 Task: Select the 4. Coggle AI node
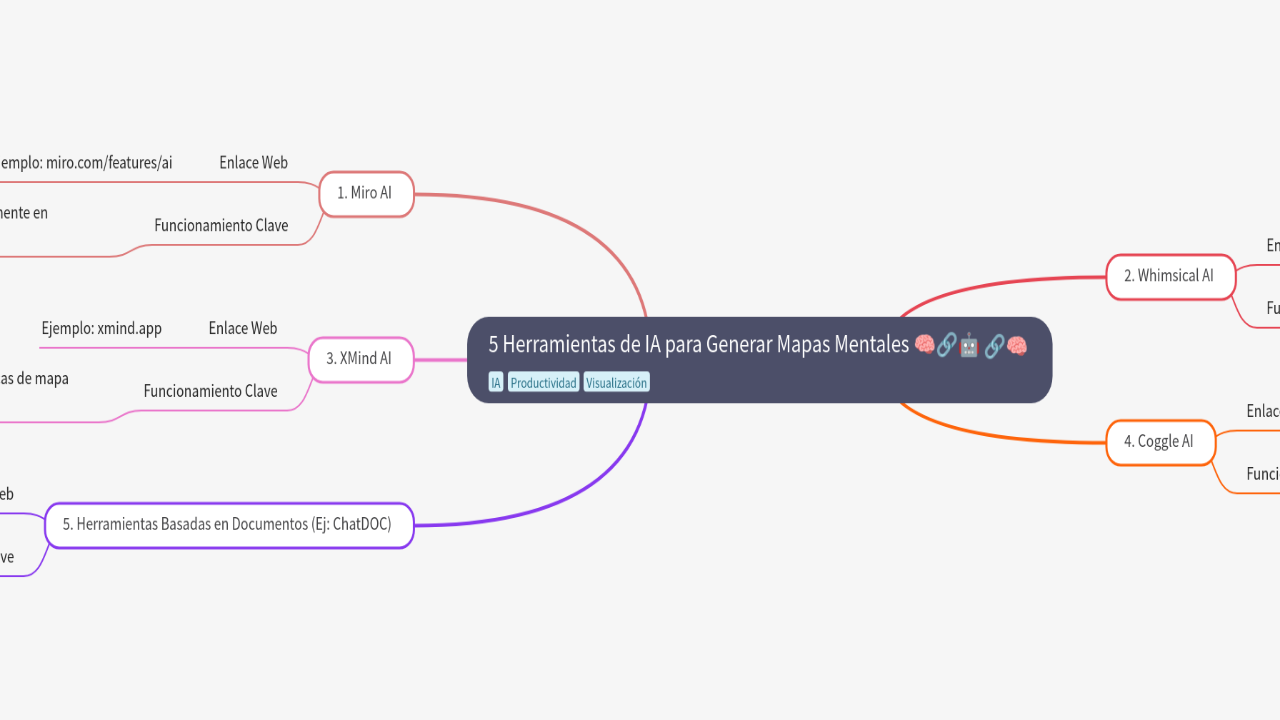click(1160, 441)
